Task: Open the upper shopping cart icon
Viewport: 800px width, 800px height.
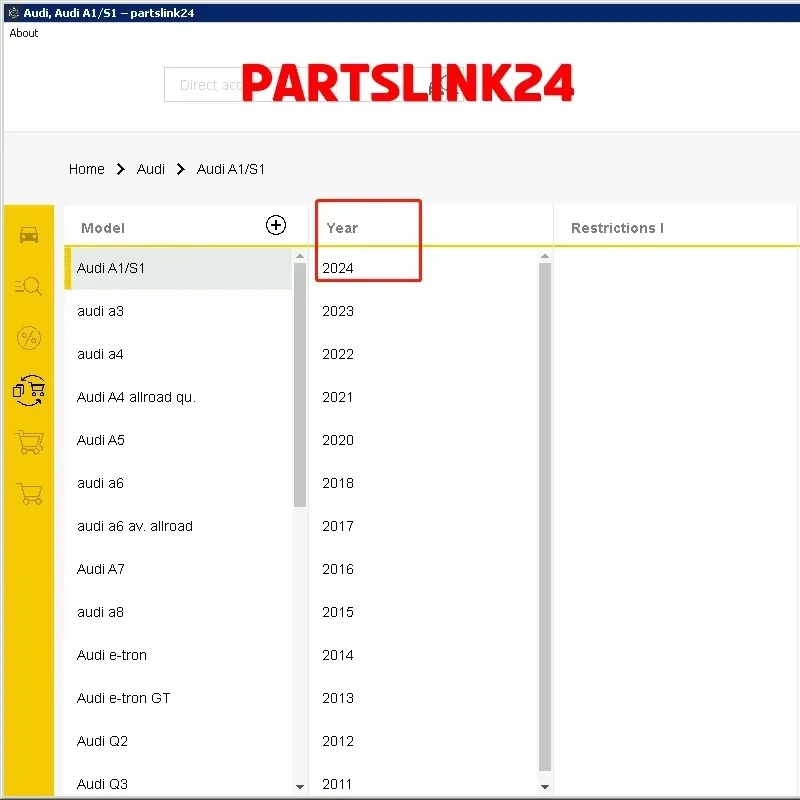Action: 28,443
